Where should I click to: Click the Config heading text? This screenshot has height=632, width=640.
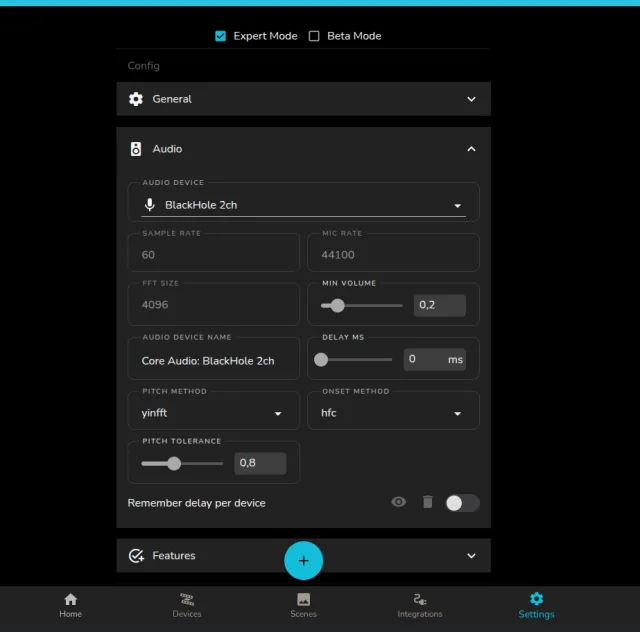pos(144,66)
